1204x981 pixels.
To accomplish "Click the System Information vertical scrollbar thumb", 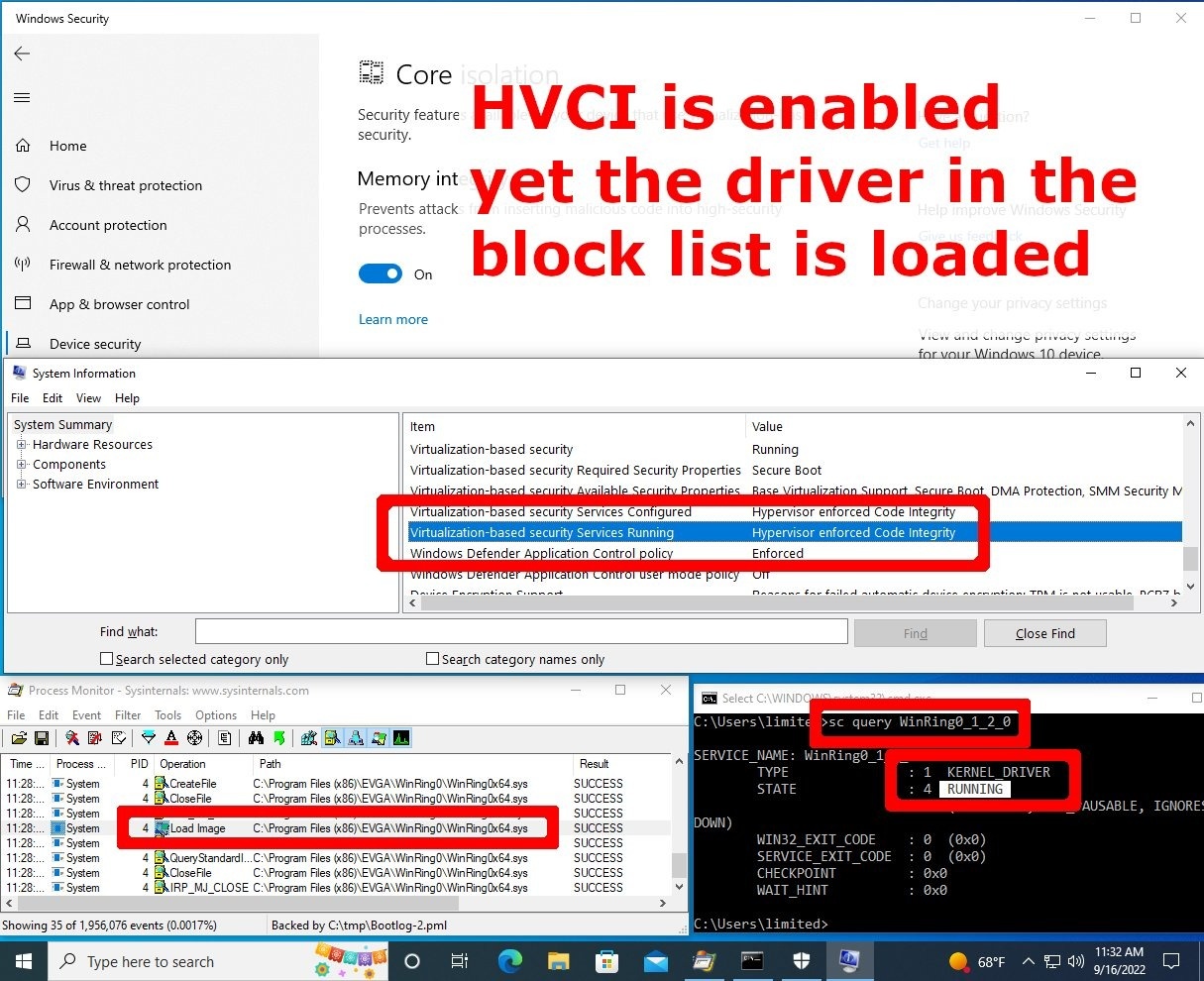I will click(x=1190, y=558).
